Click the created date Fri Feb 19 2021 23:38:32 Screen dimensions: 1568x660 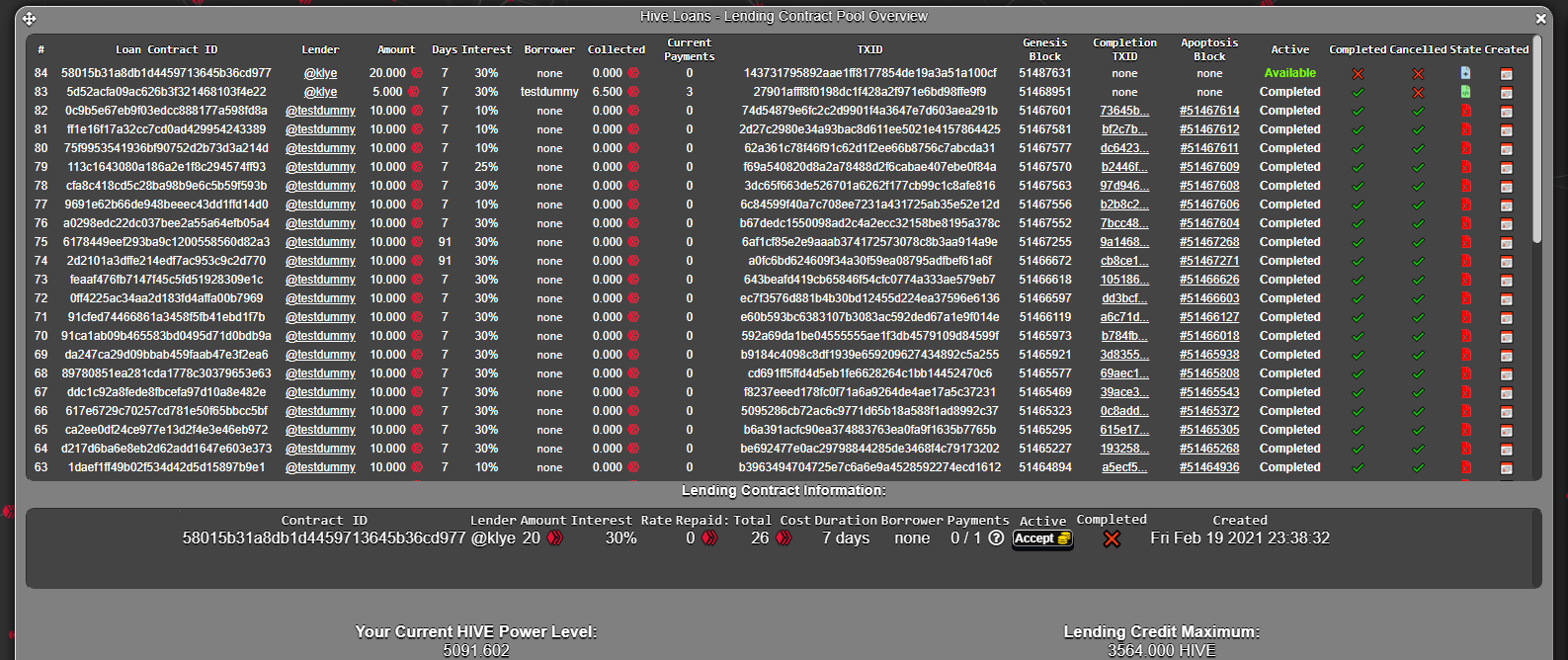coord(1240,538)
